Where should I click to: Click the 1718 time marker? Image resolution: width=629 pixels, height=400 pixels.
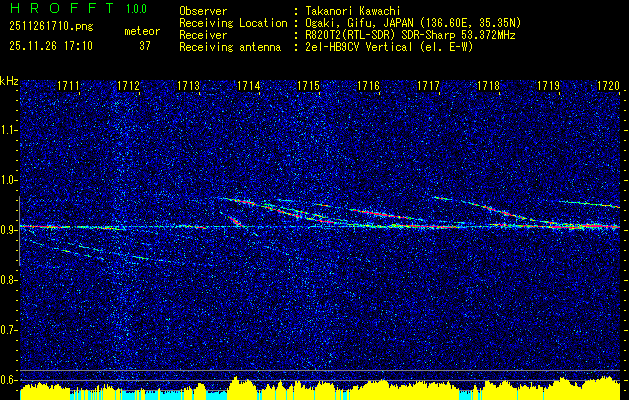(489, 86)
